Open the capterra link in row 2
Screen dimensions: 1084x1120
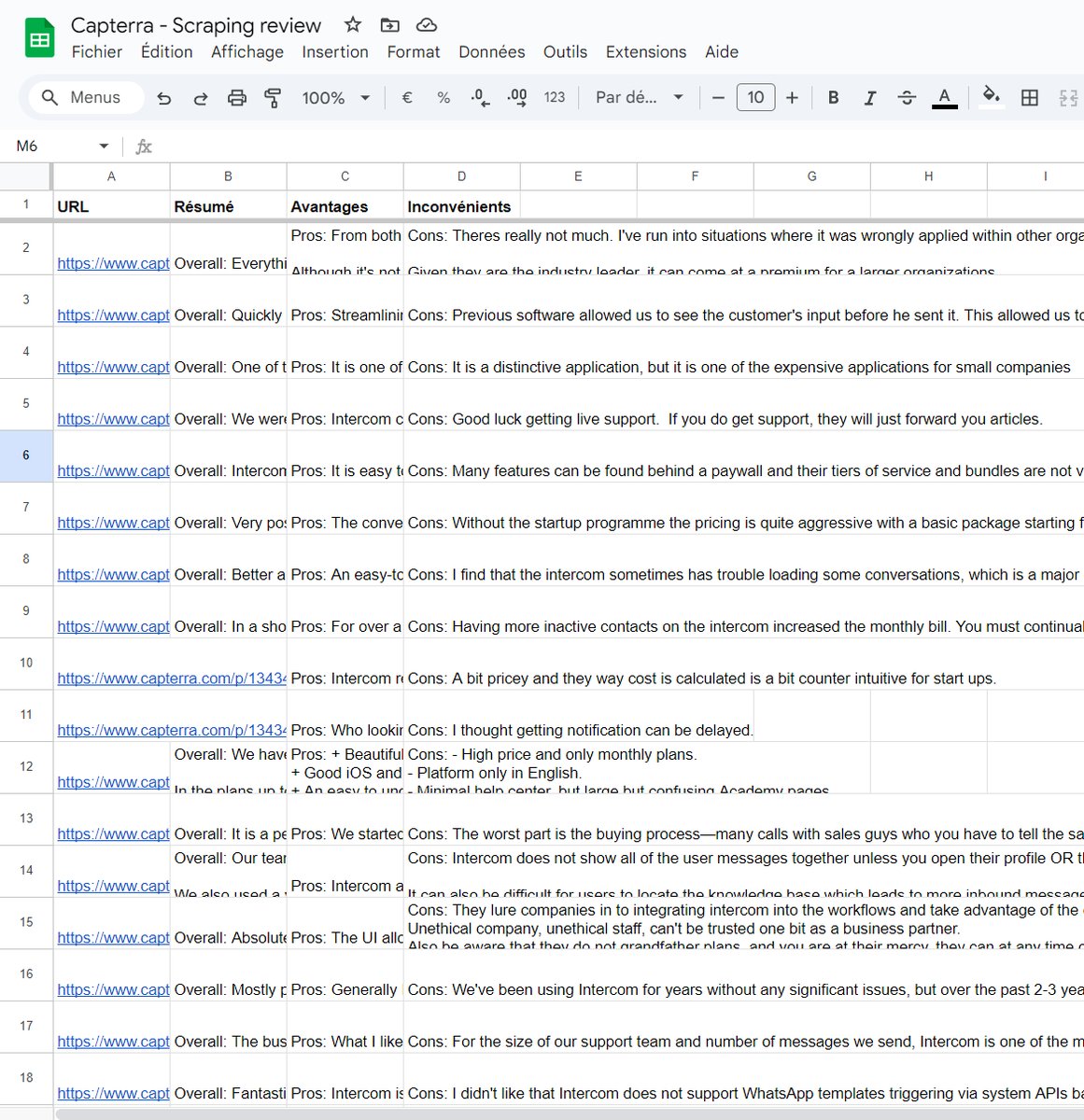(113, 263)
